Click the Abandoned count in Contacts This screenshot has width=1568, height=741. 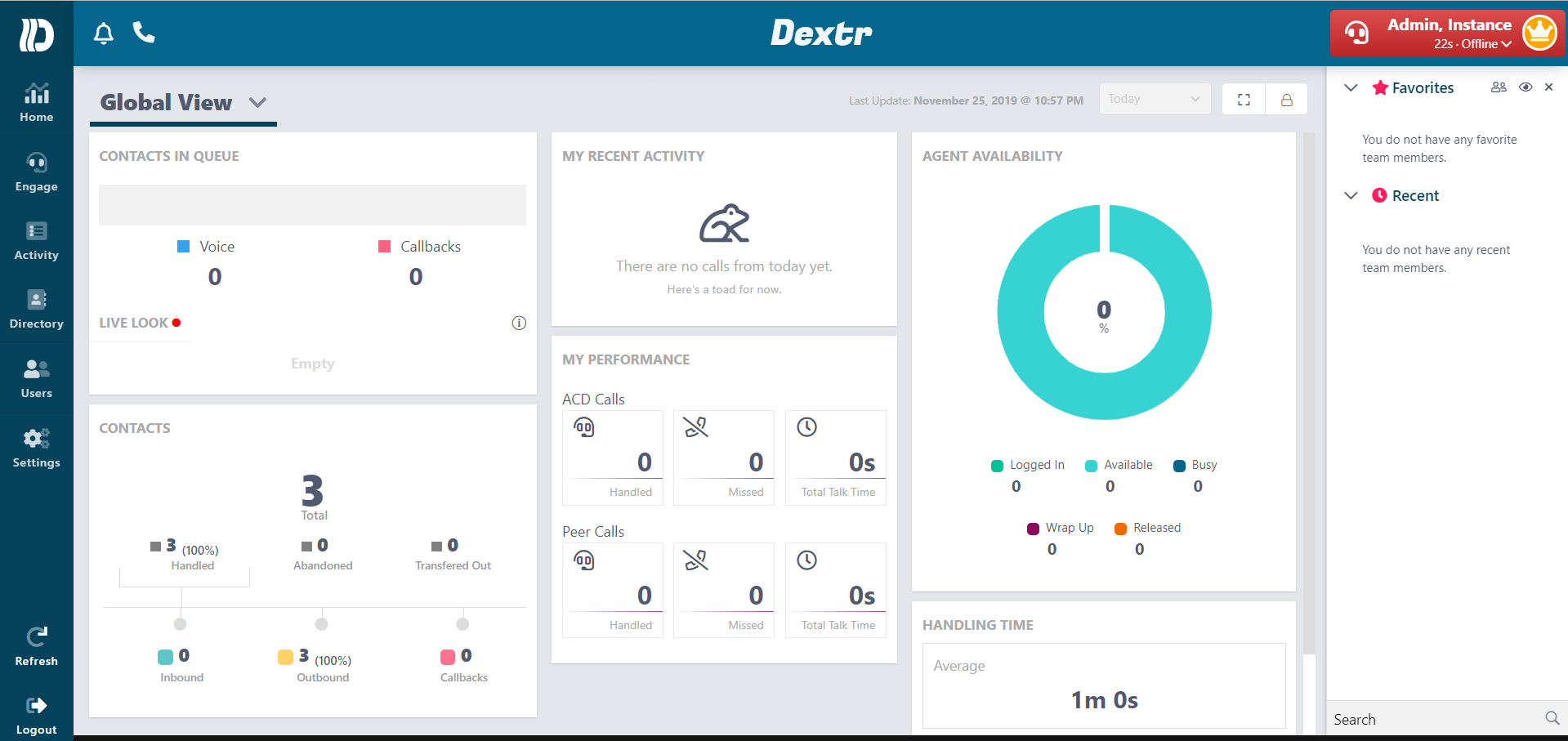coord(323,545)
